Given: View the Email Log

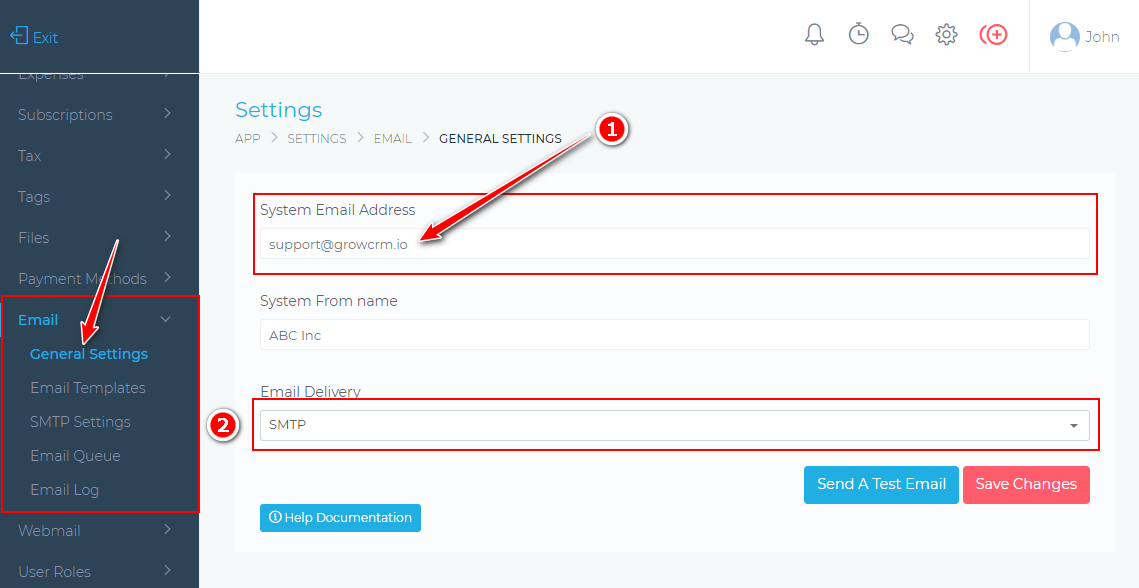Looking at the screenshot, I should click(64, 490).
